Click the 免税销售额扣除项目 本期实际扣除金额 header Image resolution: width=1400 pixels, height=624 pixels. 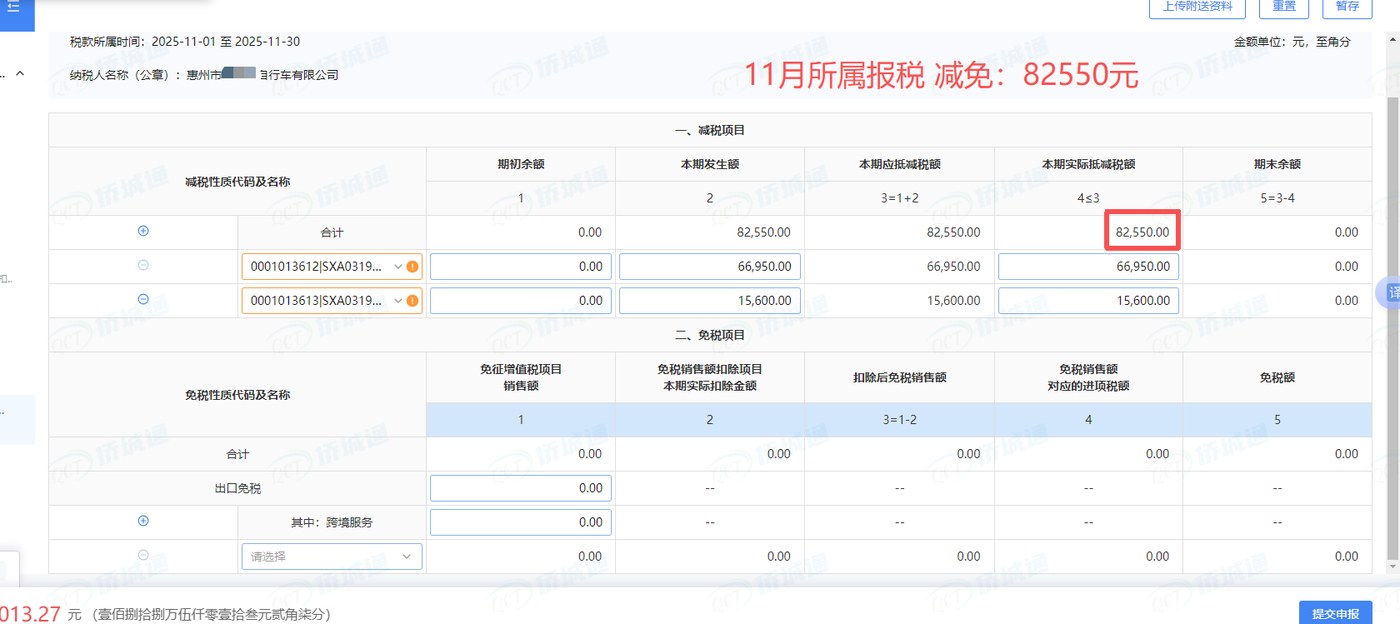[x=710, y=378]
